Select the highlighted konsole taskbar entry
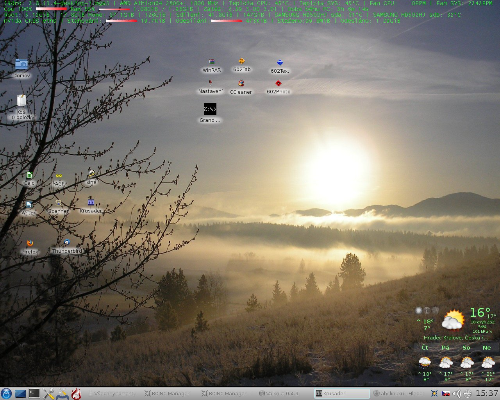 (342, 394)
